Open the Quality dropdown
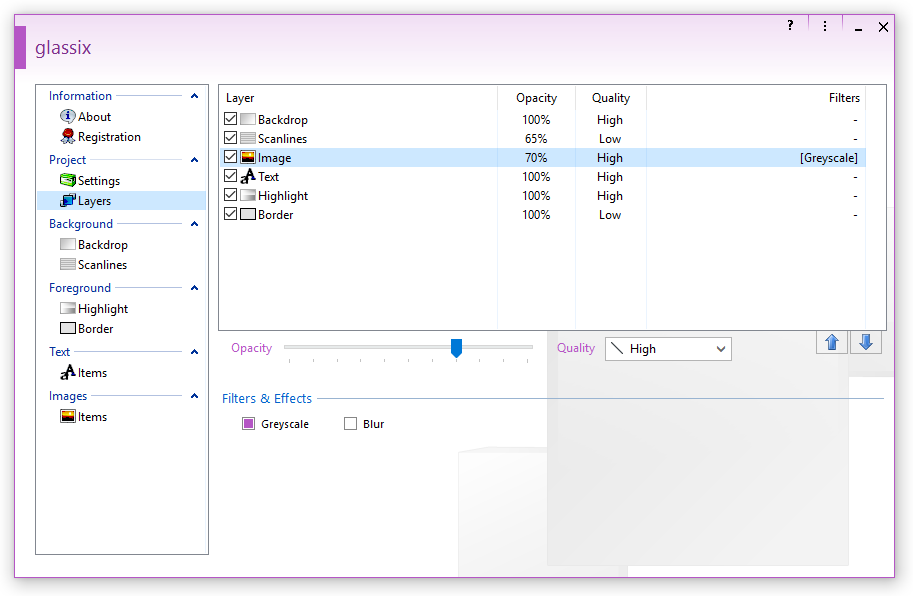 668,349
